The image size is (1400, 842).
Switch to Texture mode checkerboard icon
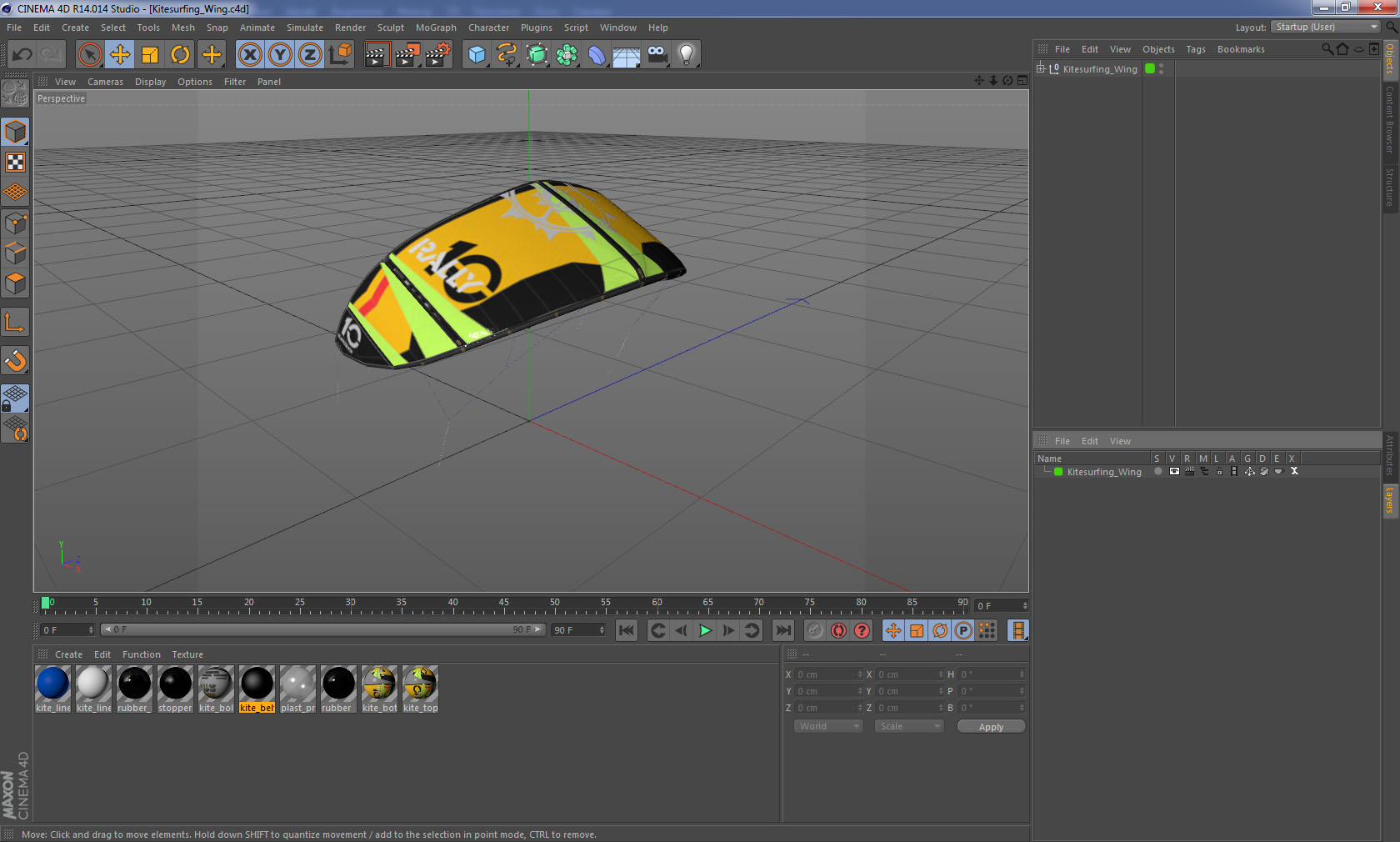(15, 162)
